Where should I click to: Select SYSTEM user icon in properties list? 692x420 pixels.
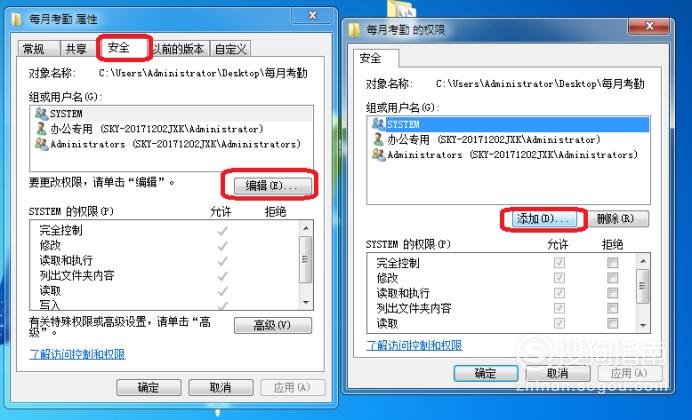click(41, 114)
